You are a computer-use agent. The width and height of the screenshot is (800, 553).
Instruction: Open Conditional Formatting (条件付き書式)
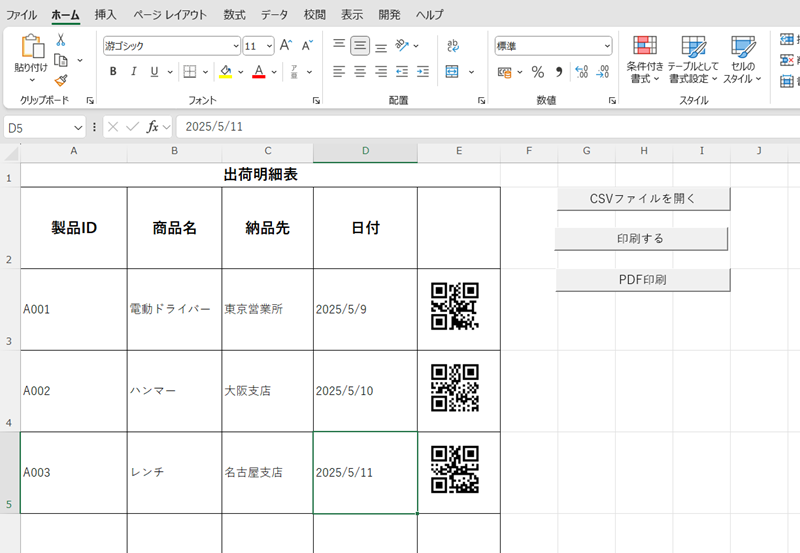pos(645,59)
